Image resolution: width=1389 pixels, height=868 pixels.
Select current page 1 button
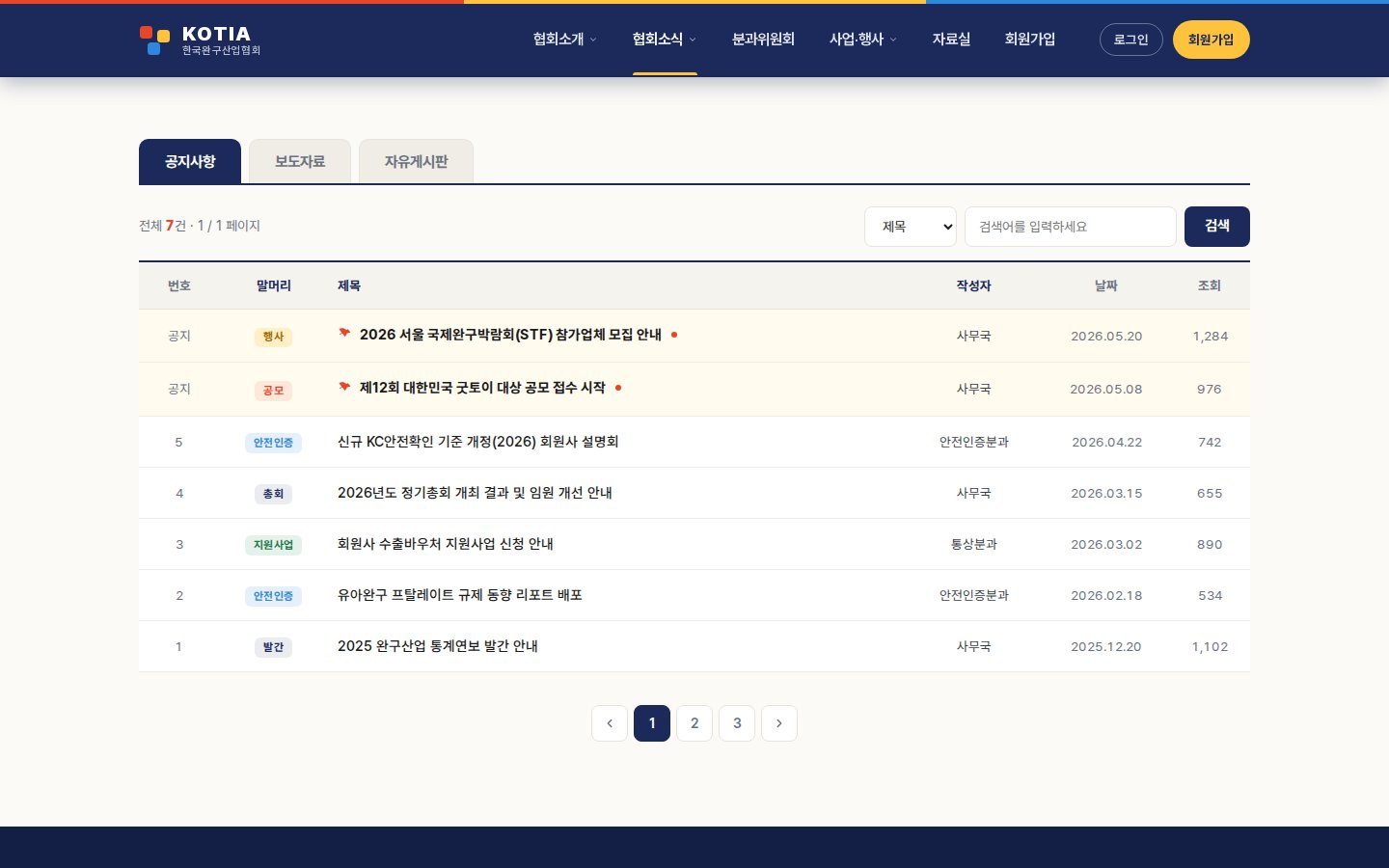click(x=652, y=723)
